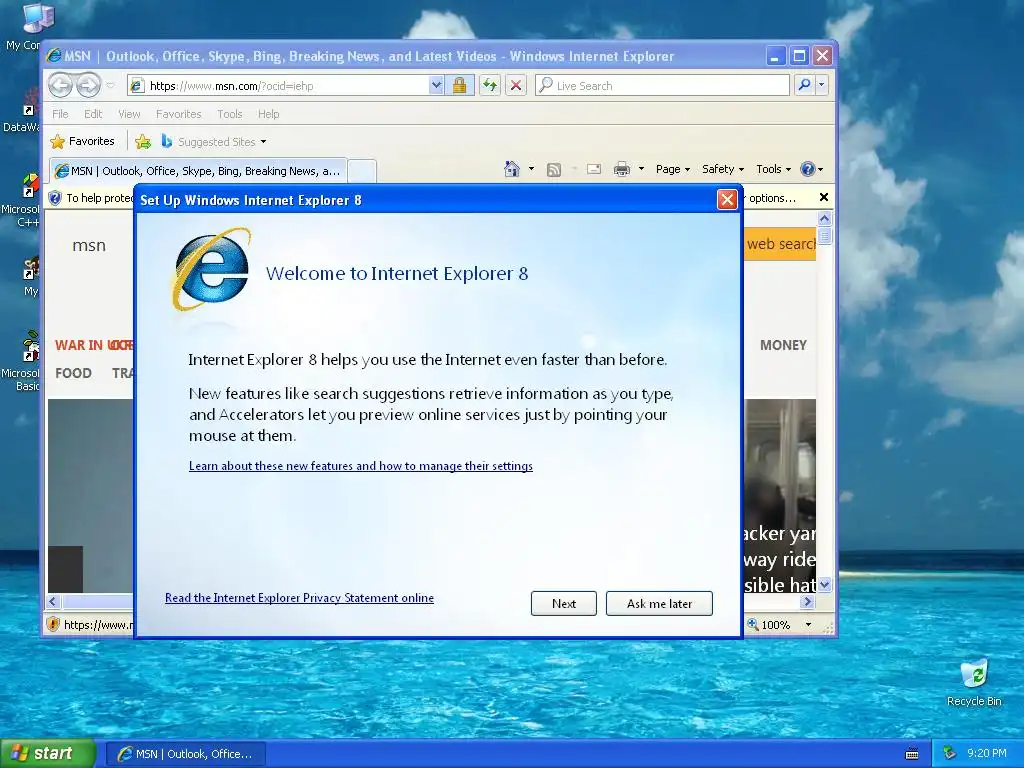The width and height of the screenshot is (1024, 768).
Task: Open the search provider dropdown arrow
Action: point(822,85)
